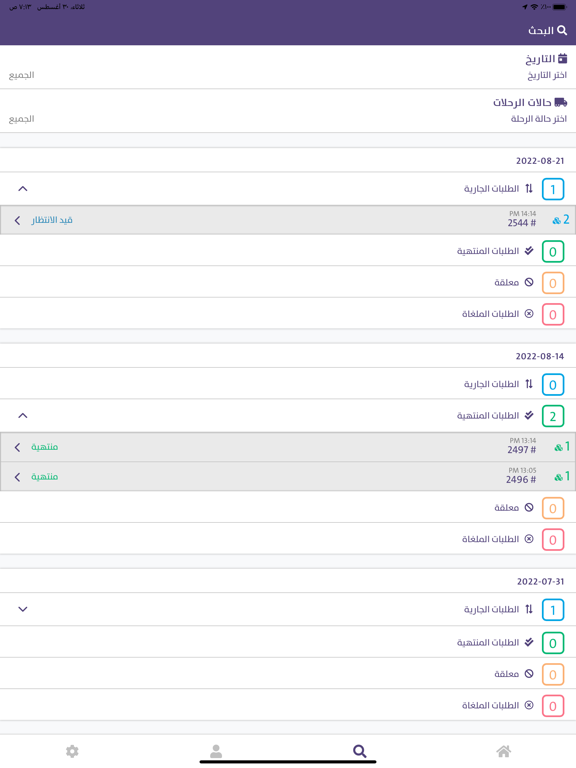Click double-check icon under 2022-07-31

(x=529, y=642)
